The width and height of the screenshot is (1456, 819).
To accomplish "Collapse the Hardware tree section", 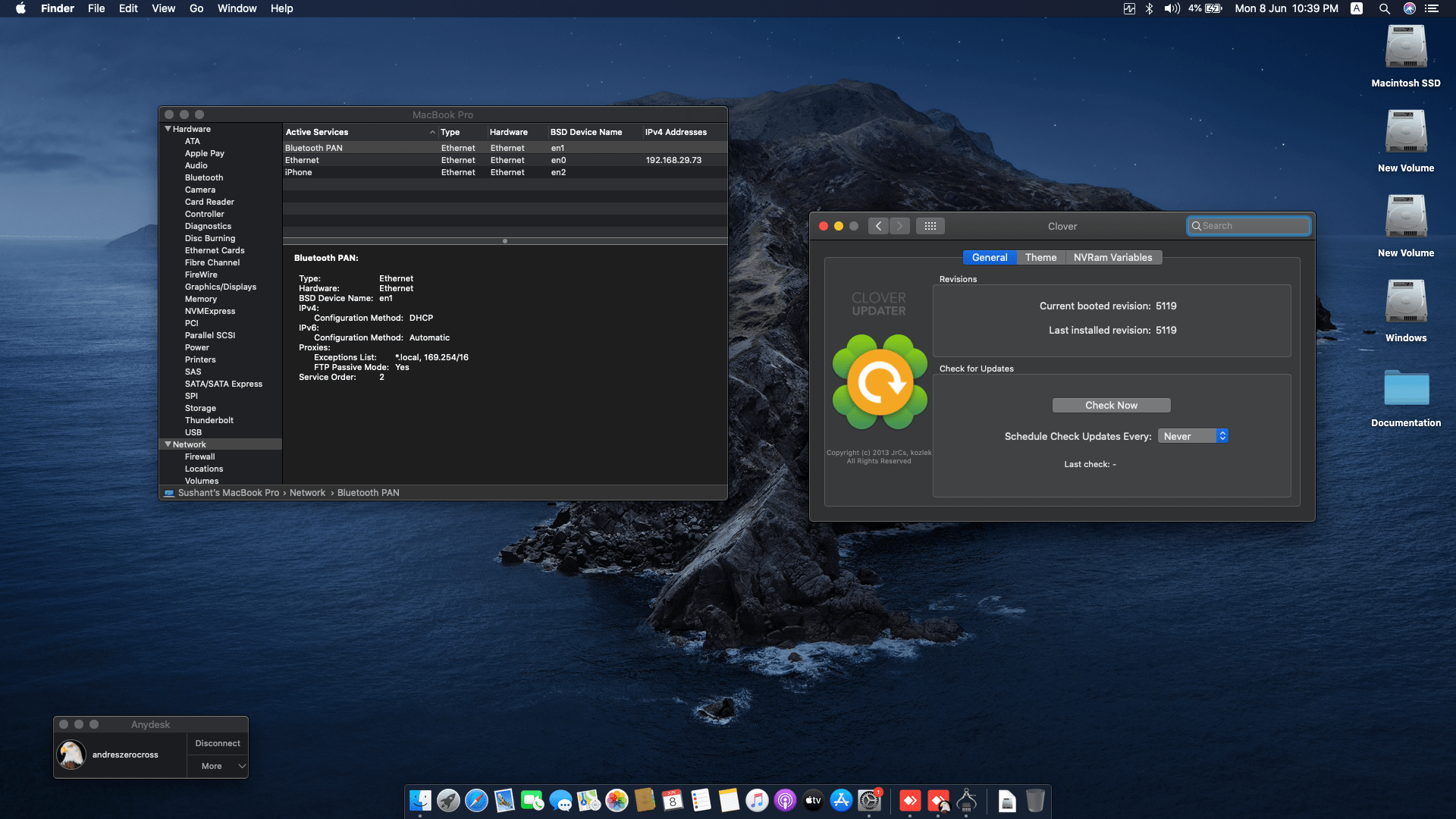I will (x=168, y=129).
